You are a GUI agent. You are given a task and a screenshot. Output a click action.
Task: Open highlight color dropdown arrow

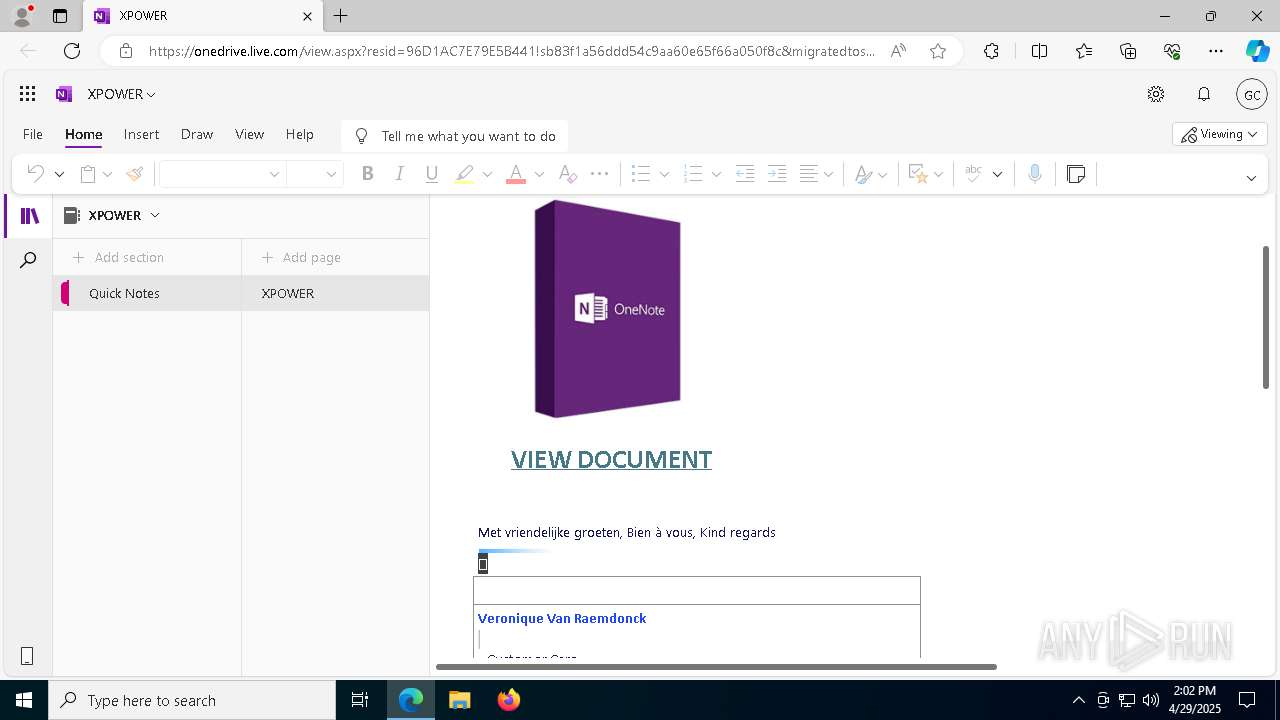[487, 174]
